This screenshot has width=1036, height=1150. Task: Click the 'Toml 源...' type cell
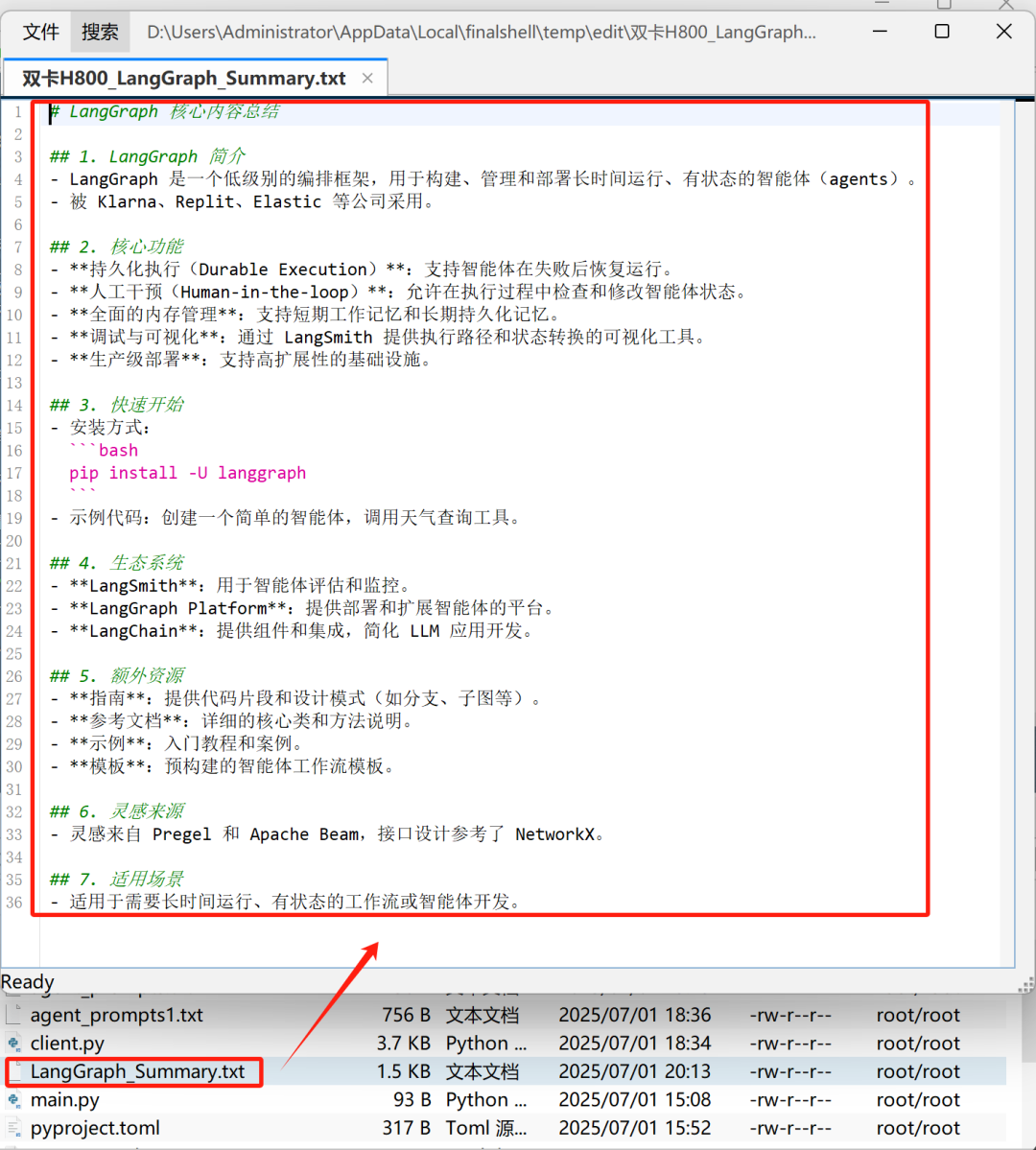pos(486,1128)
